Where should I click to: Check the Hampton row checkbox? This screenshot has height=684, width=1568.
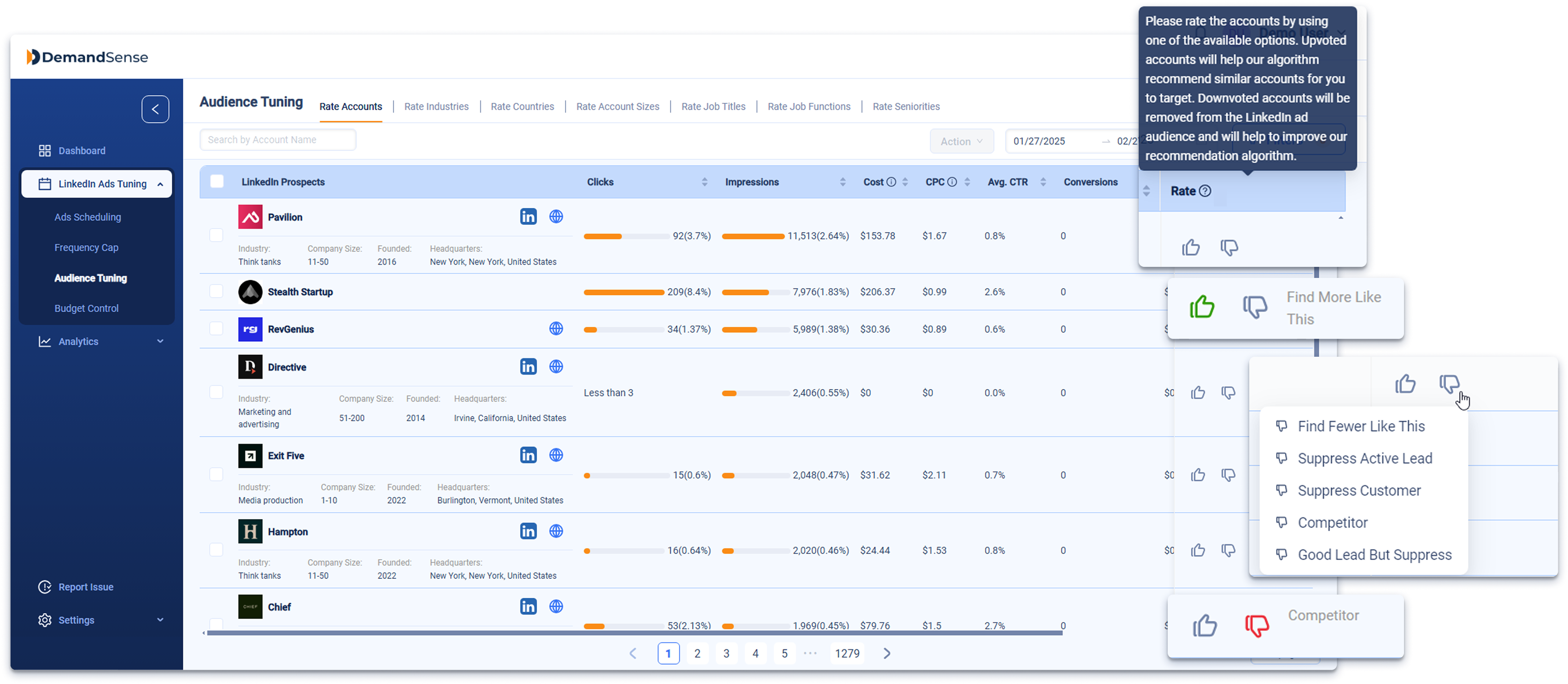point(216,549)
